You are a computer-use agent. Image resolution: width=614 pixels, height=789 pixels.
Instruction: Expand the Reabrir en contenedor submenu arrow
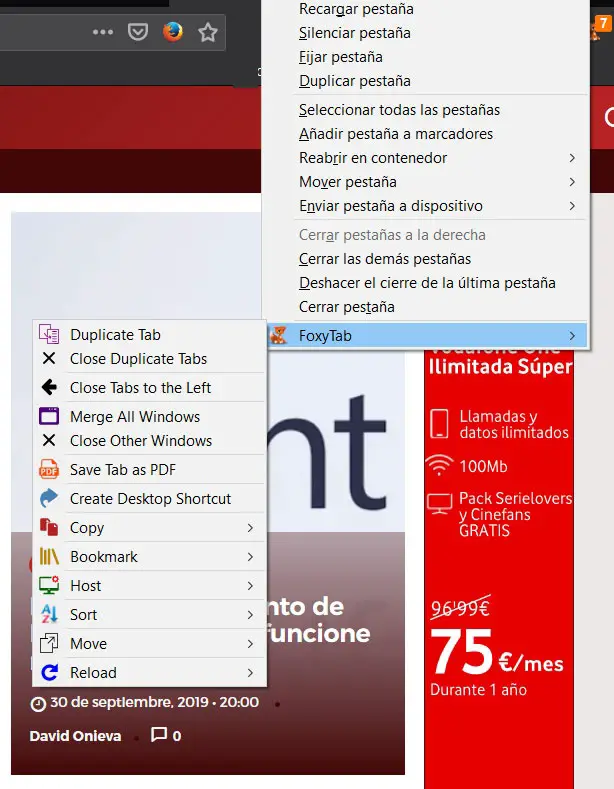pyautogui.click(x=572, y=158)
